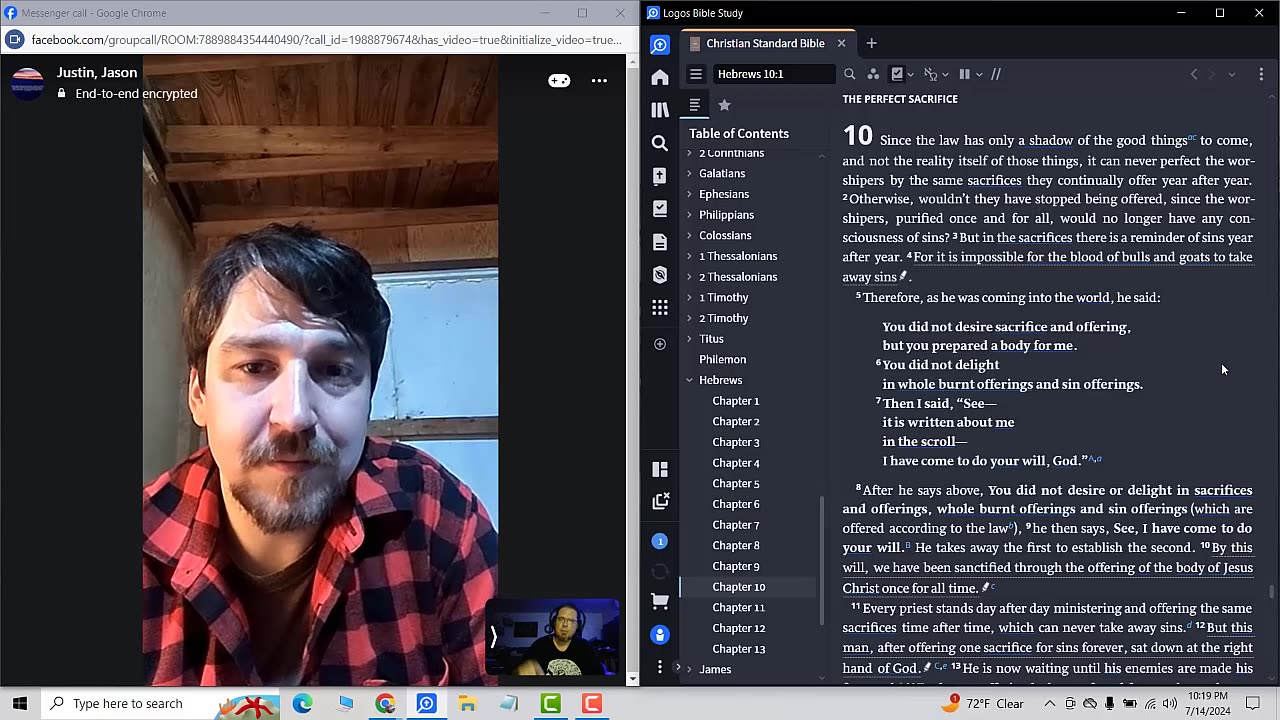The height and width of the screenshot is (720, 1280).
Task: Open the green Camtasia icon in taskbar
Action: [x=551, y=704]
